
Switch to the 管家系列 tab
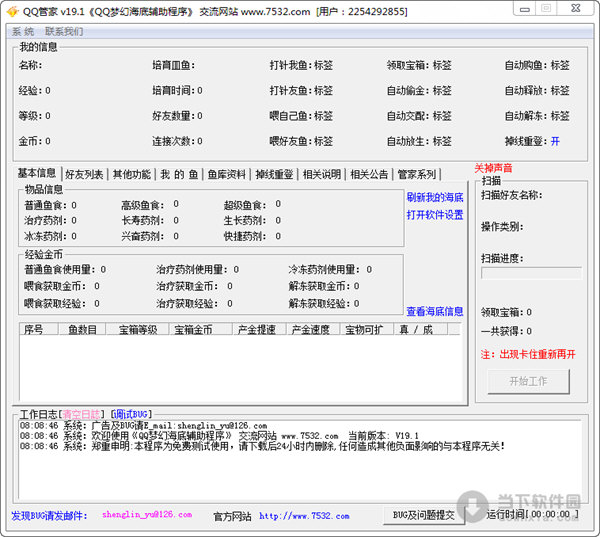coord(417,175)
